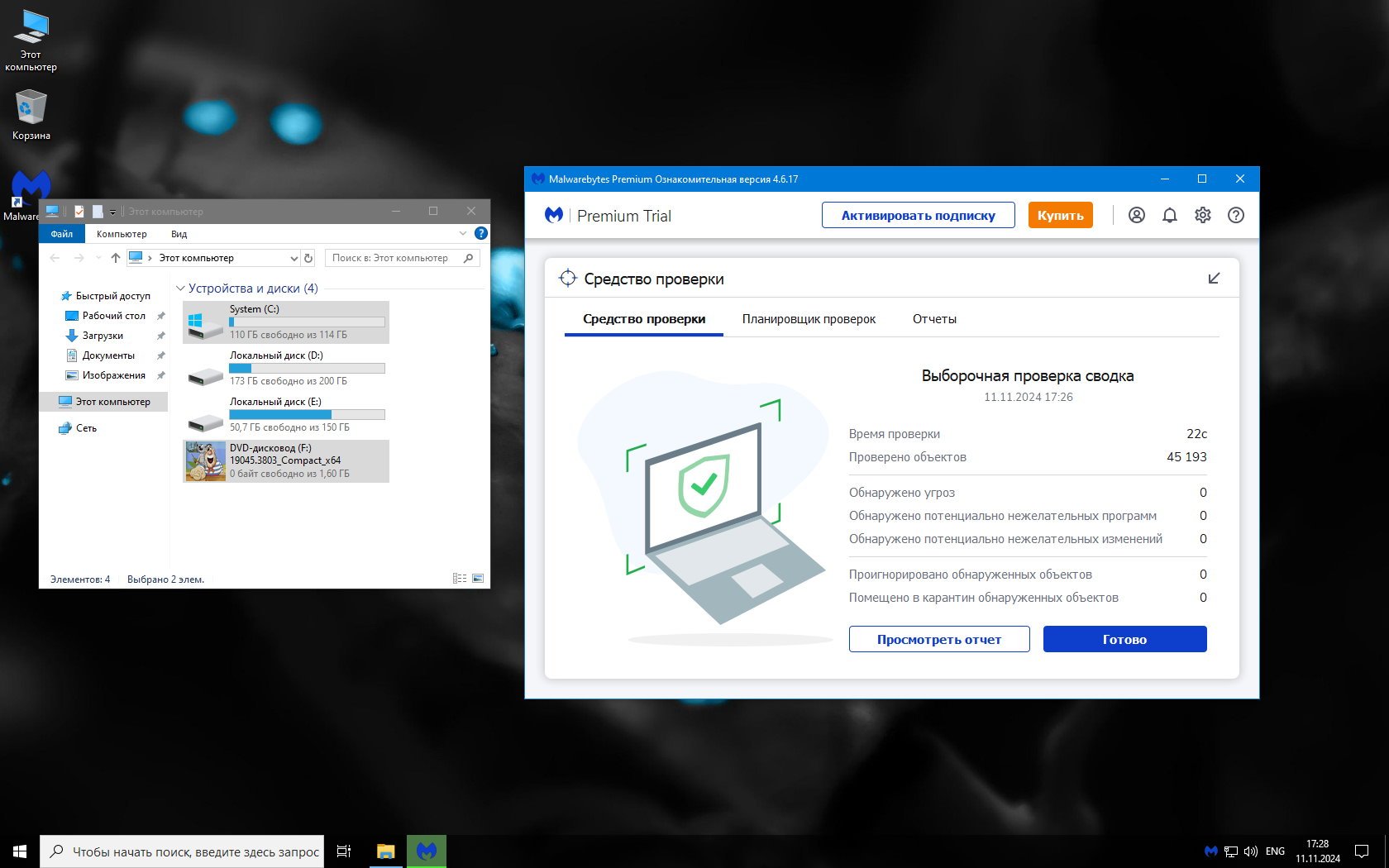Click the address bar breadcrumb chevron
The height and width of the screenshot is (868, 1389).
tap(150, 258)
